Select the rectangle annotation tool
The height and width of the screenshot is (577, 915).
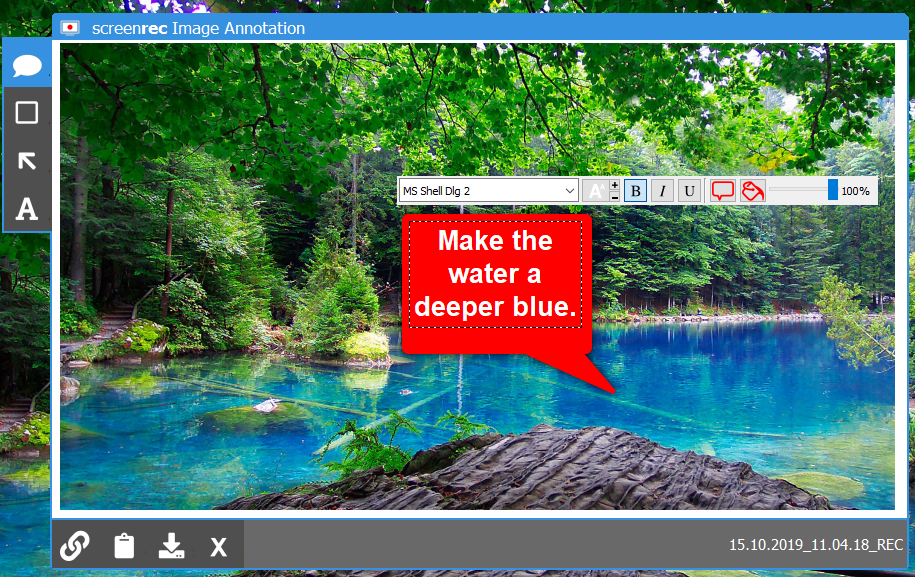pos(26,111)
